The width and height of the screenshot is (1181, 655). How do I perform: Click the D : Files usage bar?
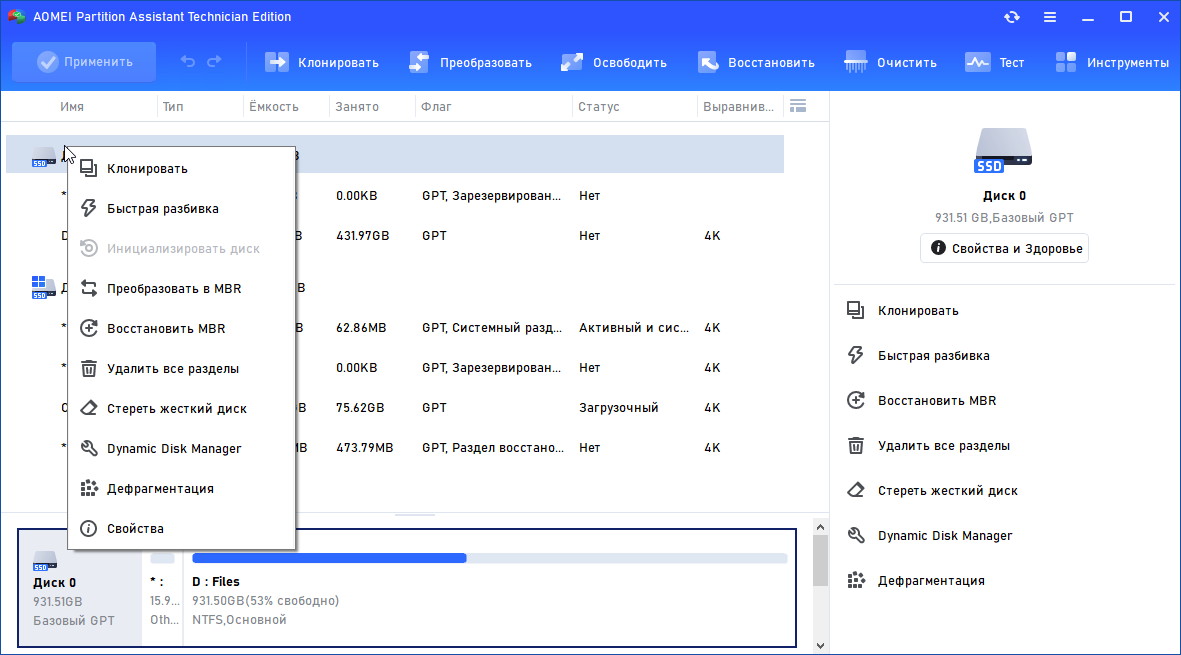click(490, 558)
